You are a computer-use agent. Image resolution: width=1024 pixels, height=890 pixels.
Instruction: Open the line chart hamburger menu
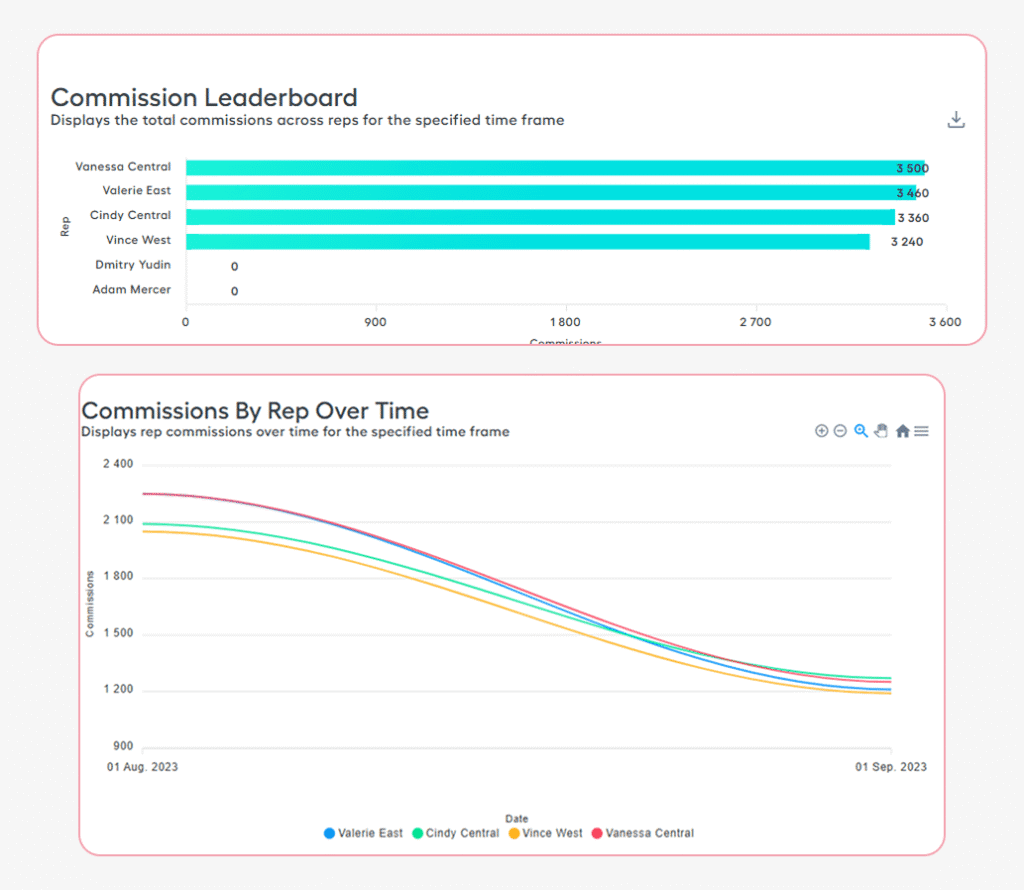[922, 431]
